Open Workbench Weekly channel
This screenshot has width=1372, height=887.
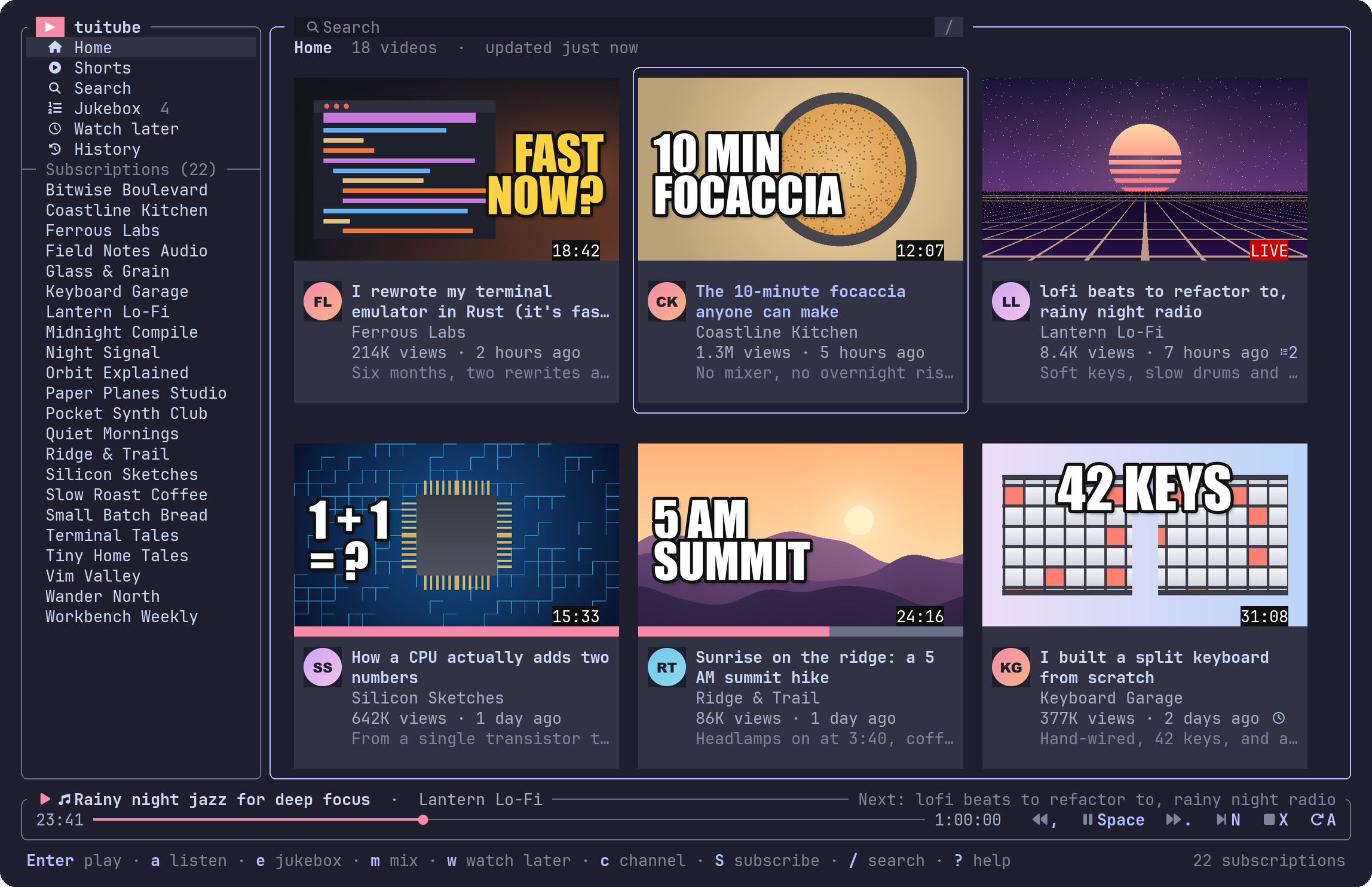[x=122, y=616]
